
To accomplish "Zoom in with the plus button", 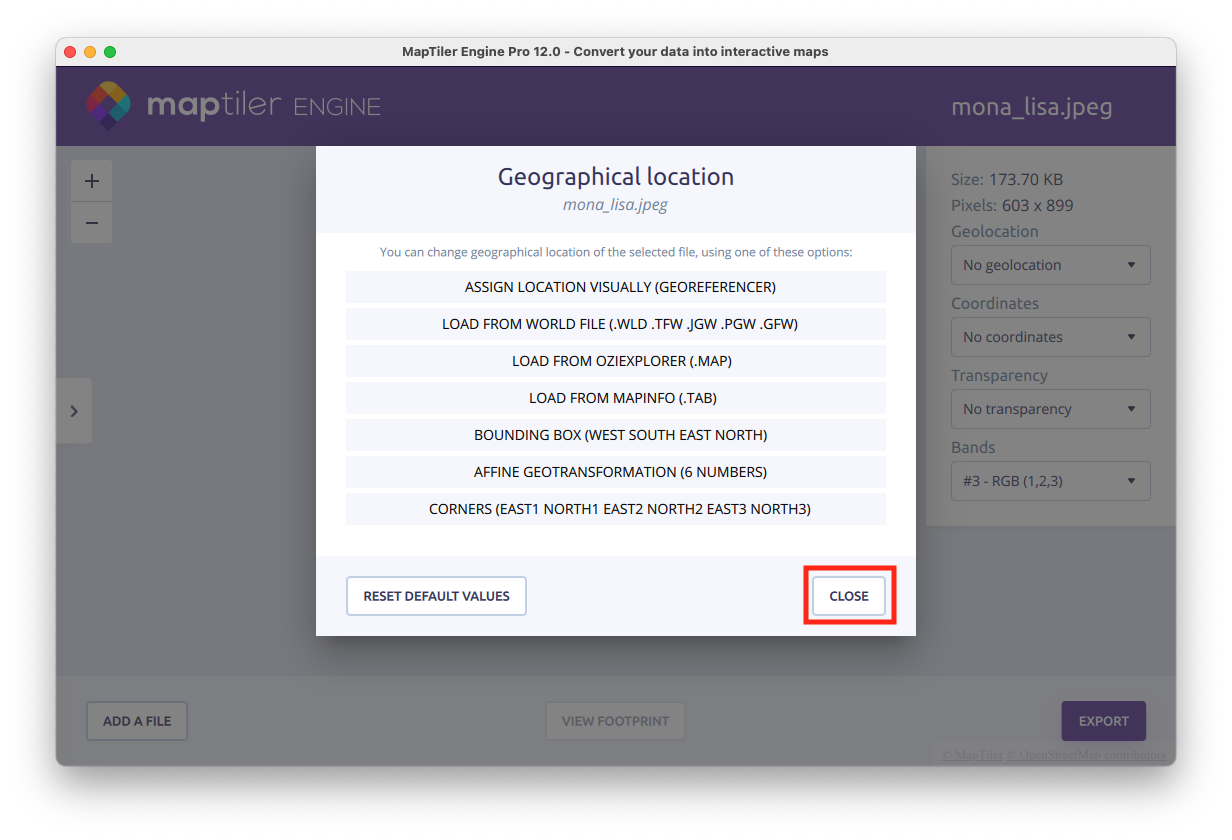I will click(x=92, y=181).
